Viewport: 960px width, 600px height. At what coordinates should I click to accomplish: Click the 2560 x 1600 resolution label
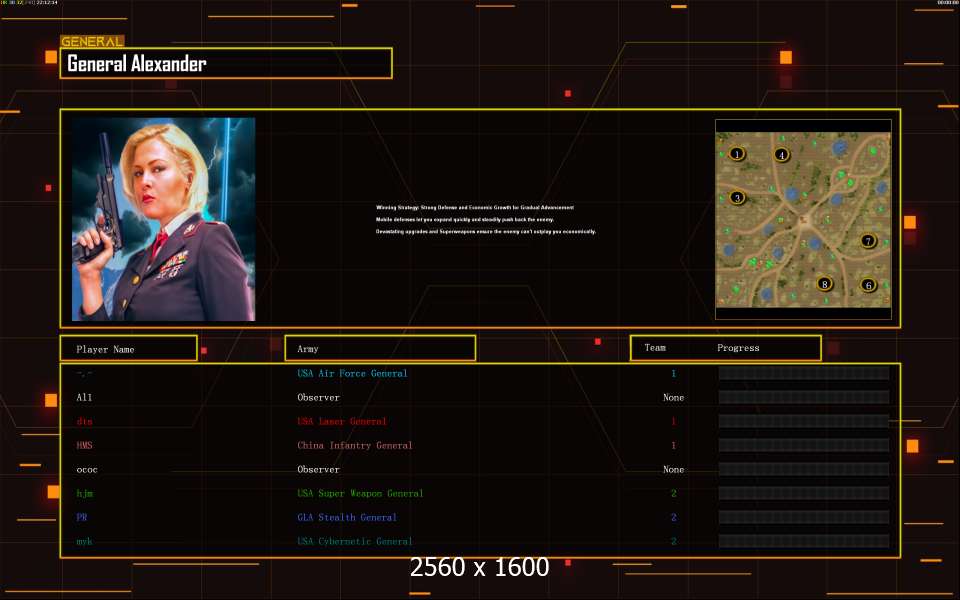[x=479, y=567]
